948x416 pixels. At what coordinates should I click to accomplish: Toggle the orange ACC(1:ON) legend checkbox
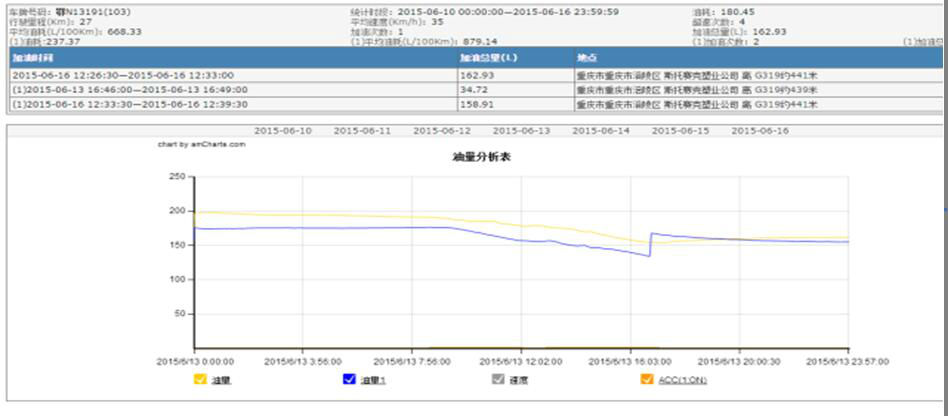coord(647,379)
